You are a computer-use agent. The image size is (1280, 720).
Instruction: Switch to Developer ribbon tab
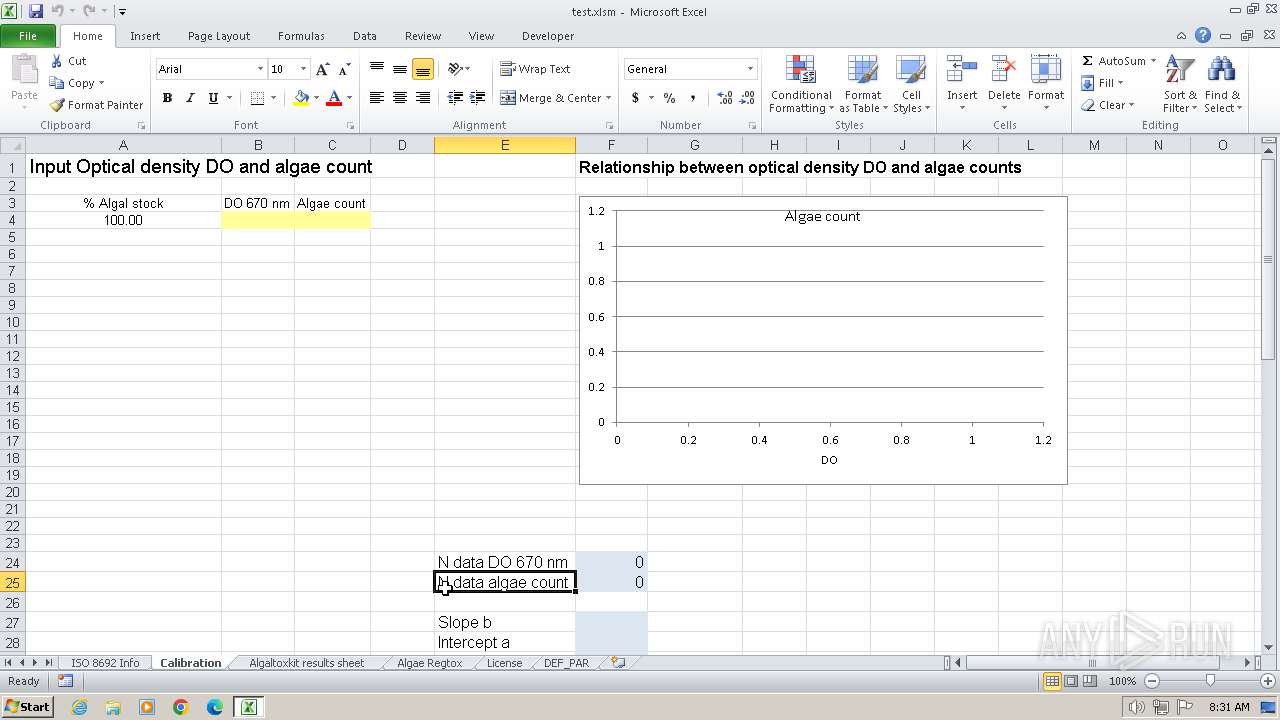pyautogui.click(x=548, y=36)
